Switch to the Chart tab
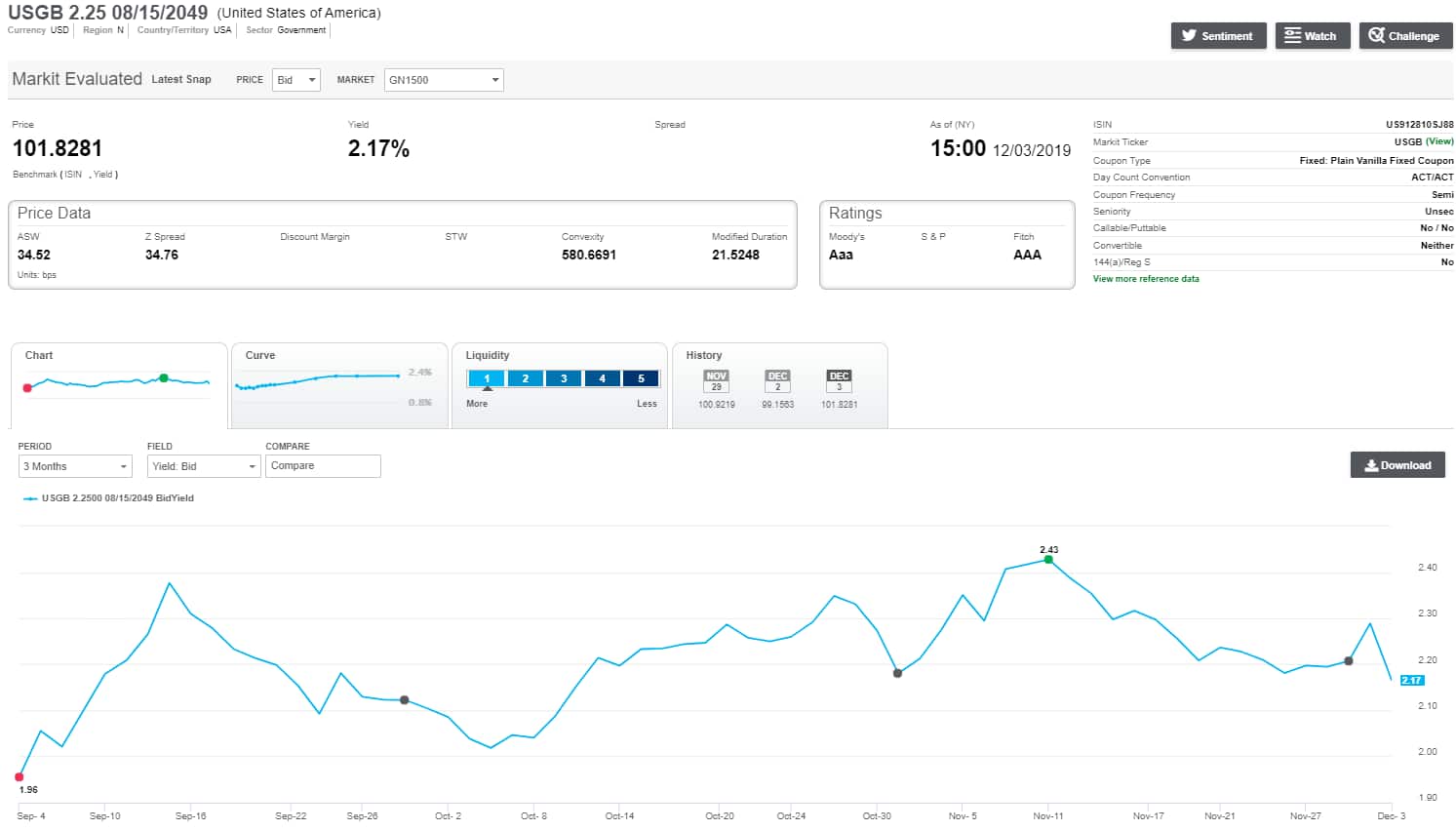Viewport: 1456px width, 831px height. tap(118, 385)
